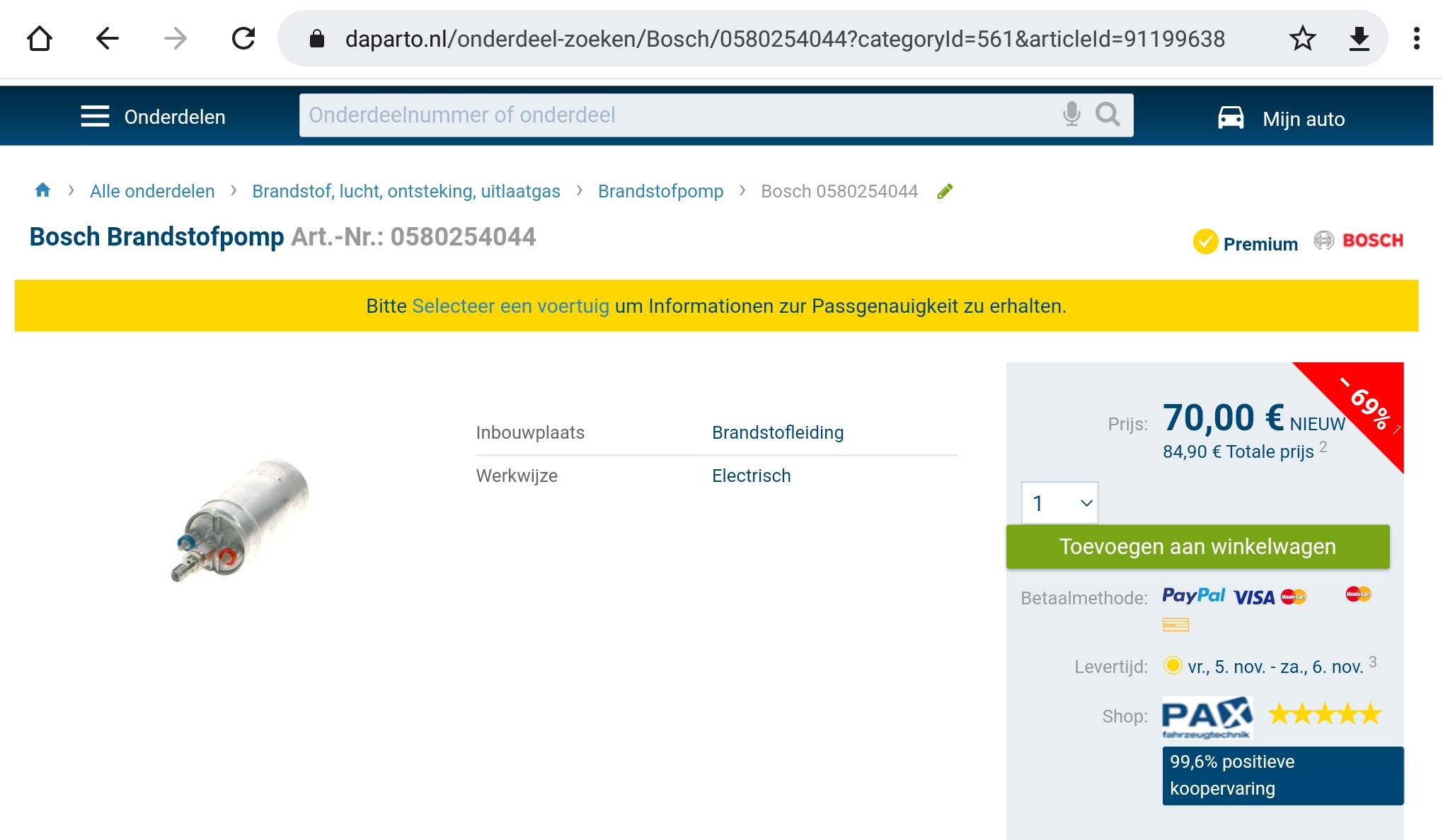Click the Bosch brand logo
Screen dimensions: 1443x840
click(1359, 241)
